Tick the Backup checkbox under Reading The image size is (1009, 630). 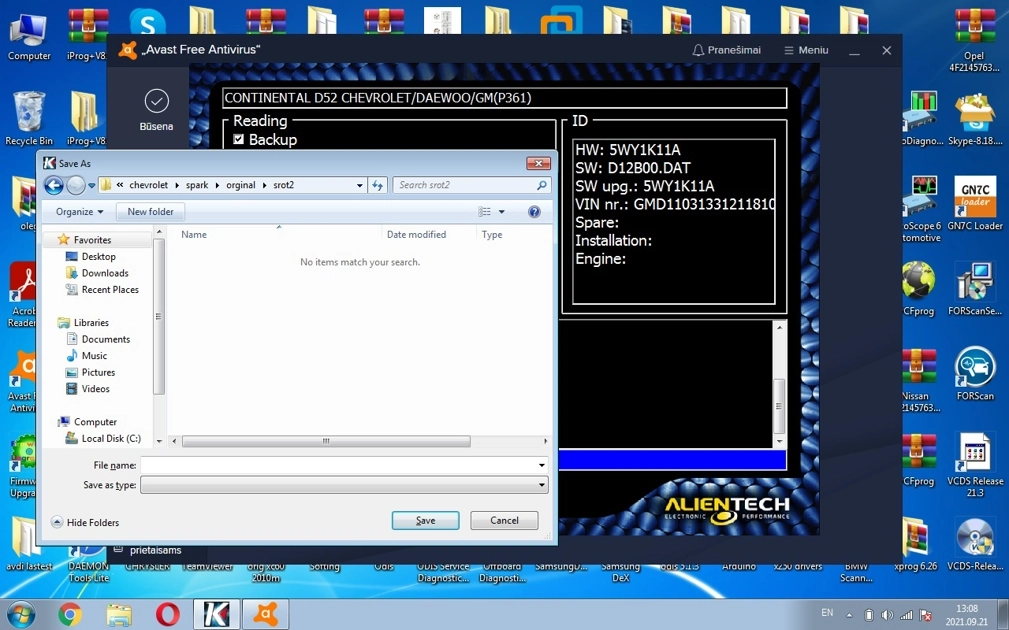pos(239,139)
